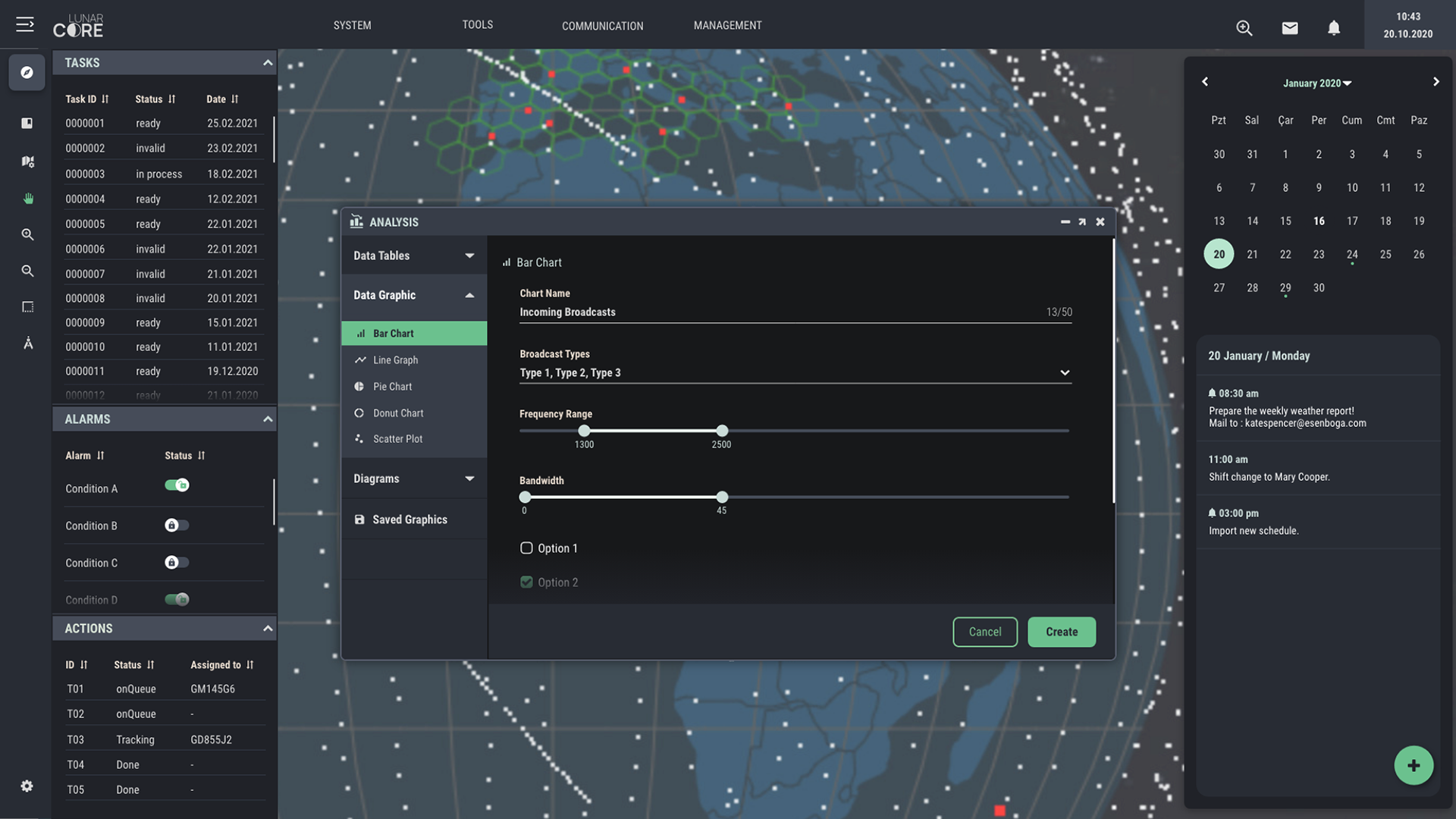The height and width of the screenshot is (819, 1456).
Task: Select day 16 in the calendar
Action: tap(1319, 221)
